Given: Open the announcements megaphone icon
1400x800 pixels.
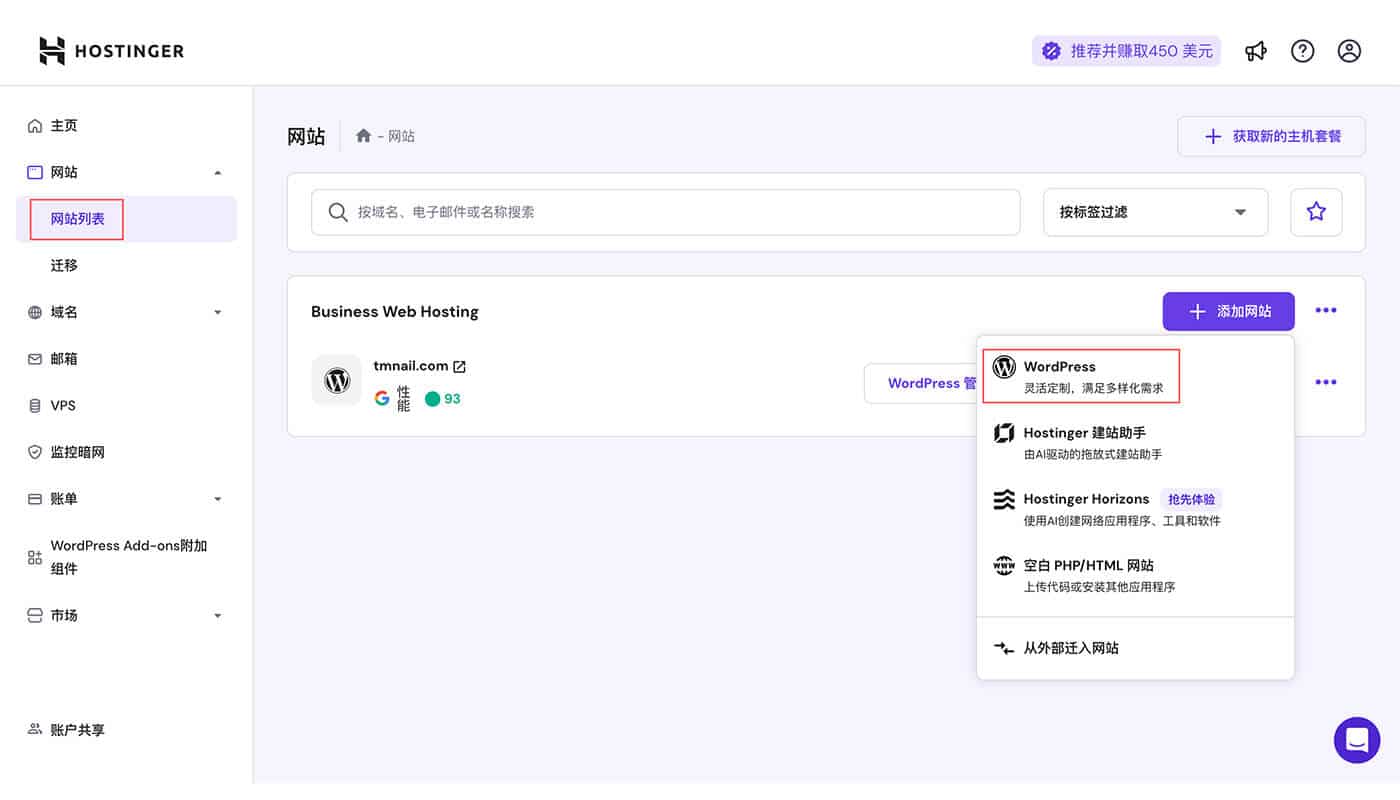Looking at the screenshot, I should click(1256, 50).
